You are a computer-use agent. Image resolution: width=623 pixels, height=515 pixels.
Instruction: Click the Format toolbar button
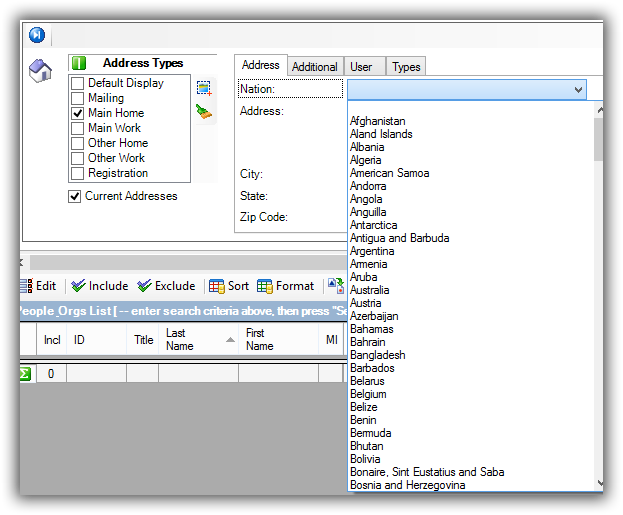pyautogui.click(x=286, y=286)
